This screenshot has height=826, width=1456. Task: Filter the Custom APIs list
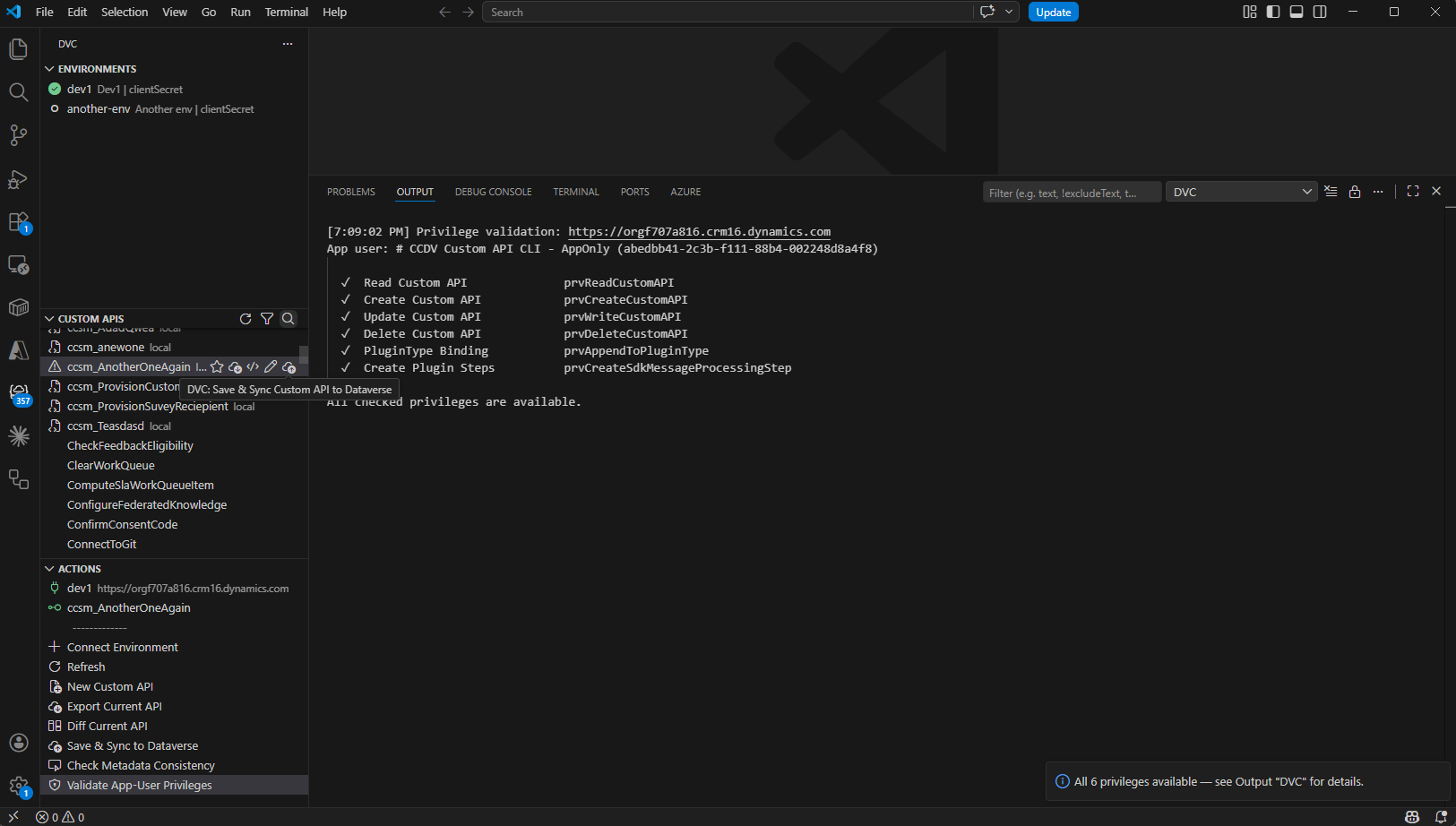point(267,319)
